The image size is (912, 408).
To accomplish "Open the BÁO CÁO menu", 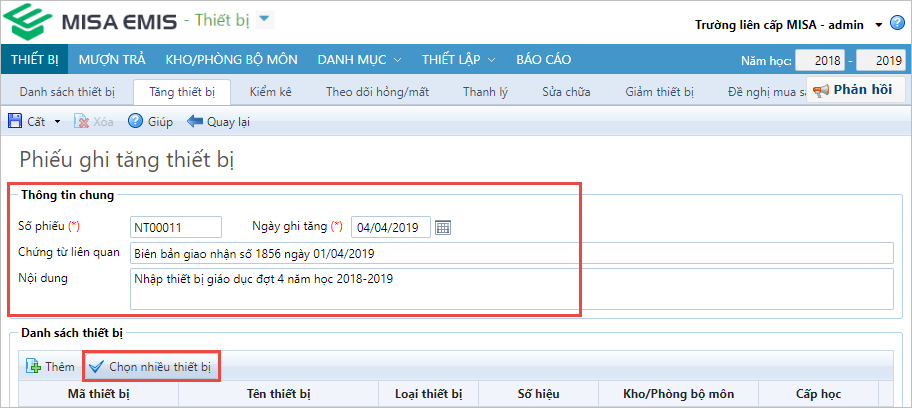I will pyautogui.click(x=543, y=59).
